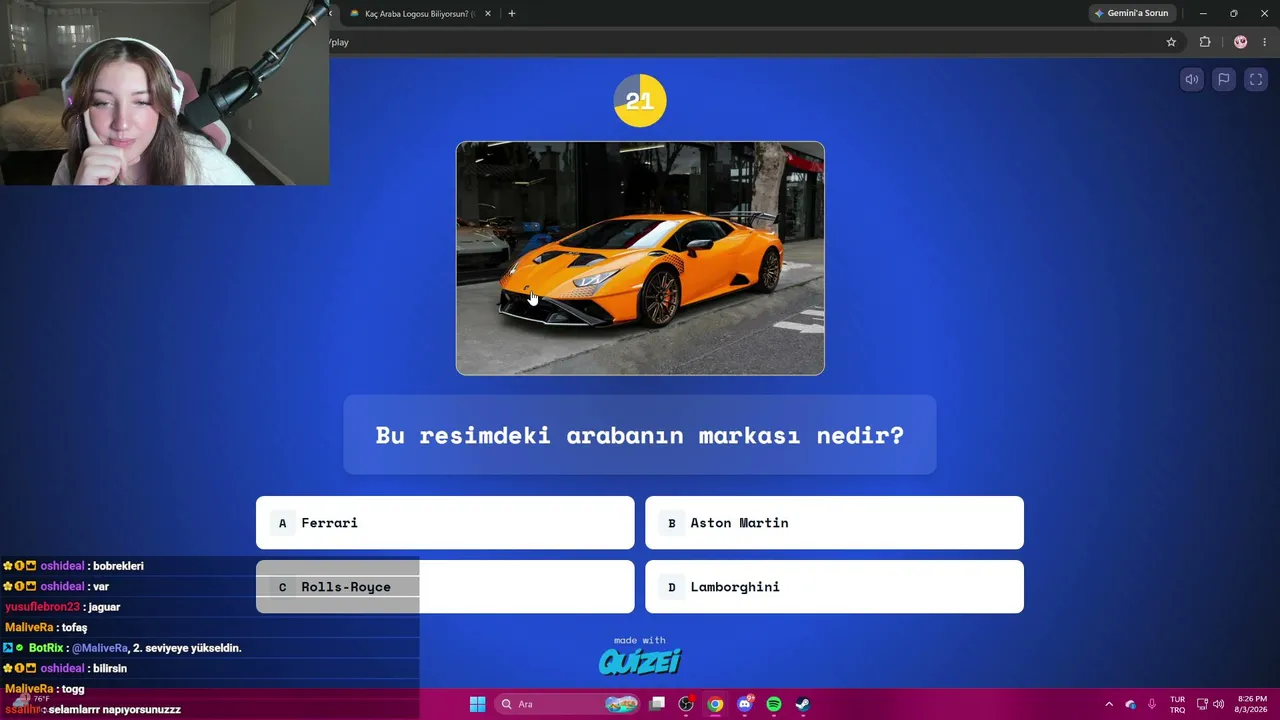This screenshot has width=1280, height=720.
Task: Minimize the Chrome window
Action: [1203, 13]
